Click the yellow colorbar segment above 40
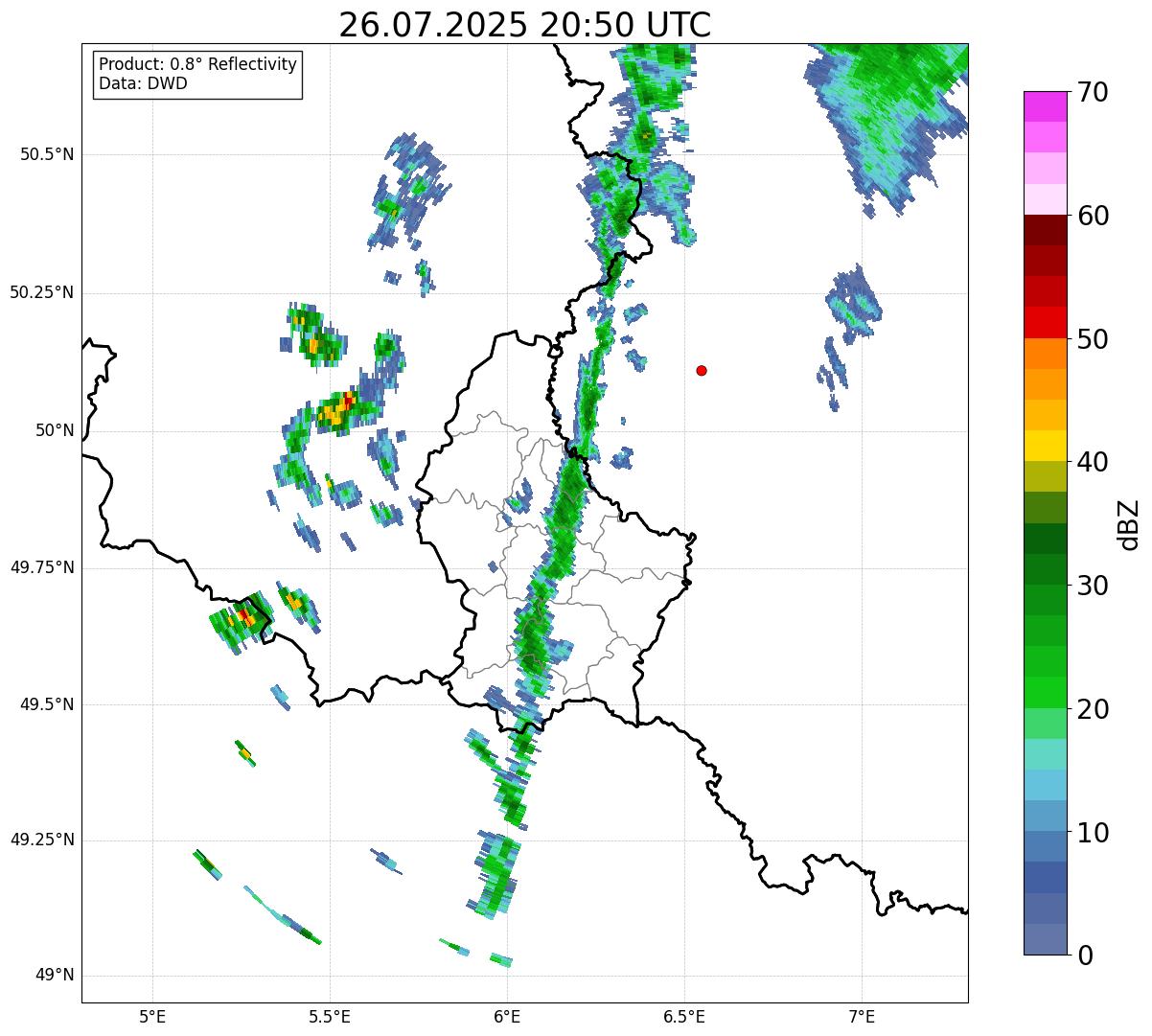The image size is (1152, 1036). (1045, 446)
